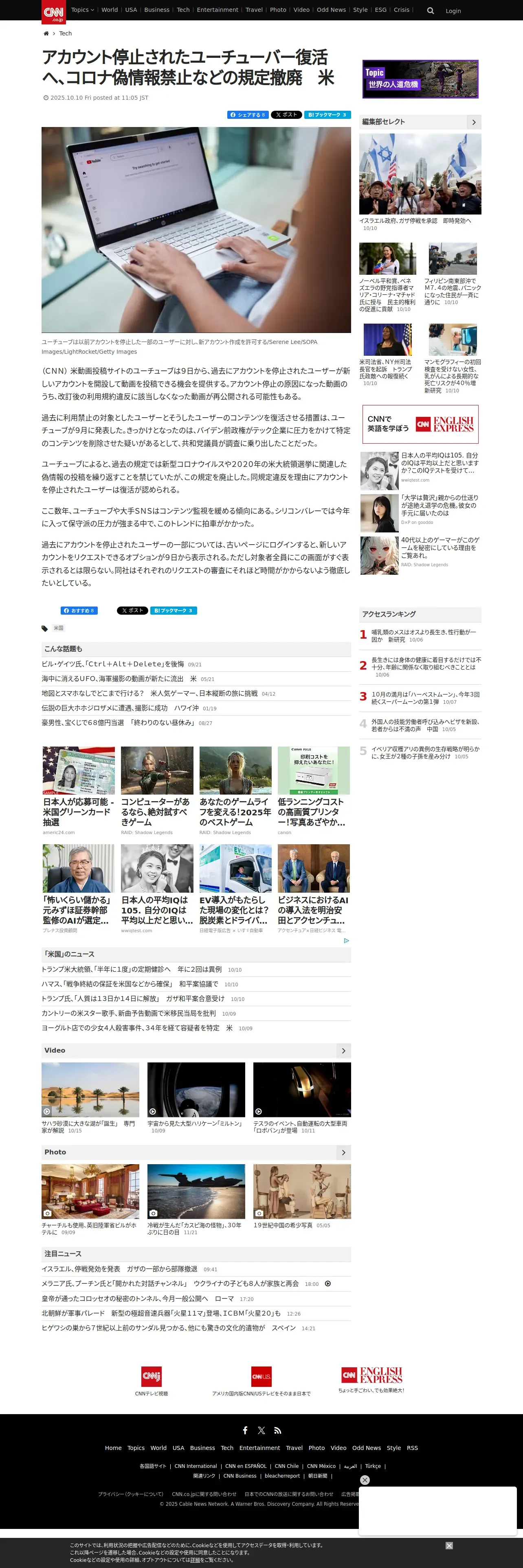Click the Login link
The width and height of the screenshot is (523, 1568).
tap(453, 11)
